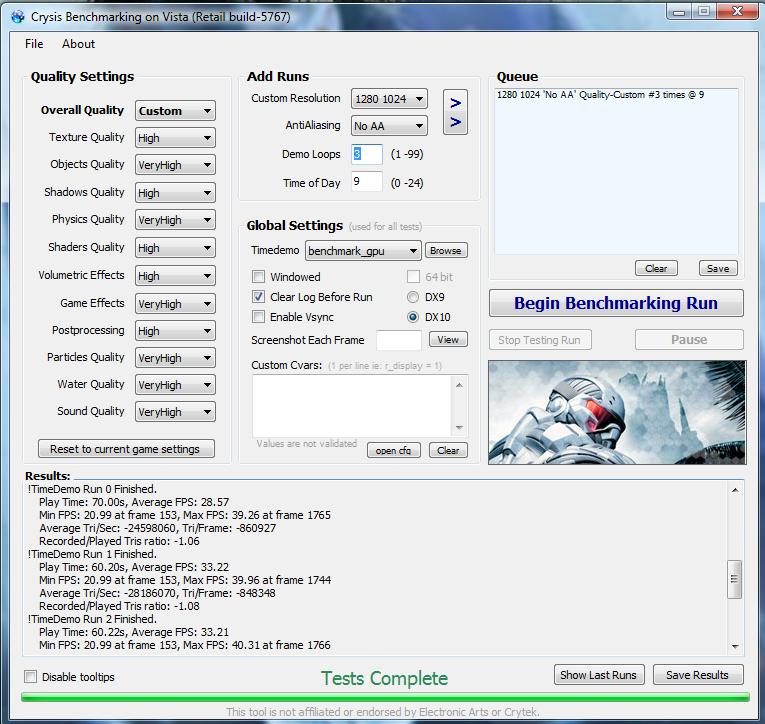Viewport: 765px width, 724px height.
Task: Click the Crysis app icon in title bar
Action: (18, 17)
